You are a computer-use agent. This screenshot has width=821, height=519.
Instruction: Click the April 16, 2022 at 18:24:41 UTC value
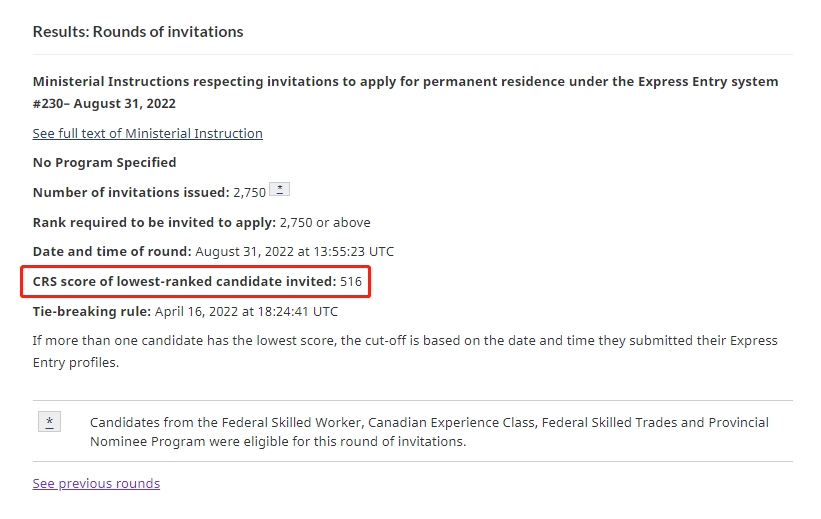tap(246, 311)
